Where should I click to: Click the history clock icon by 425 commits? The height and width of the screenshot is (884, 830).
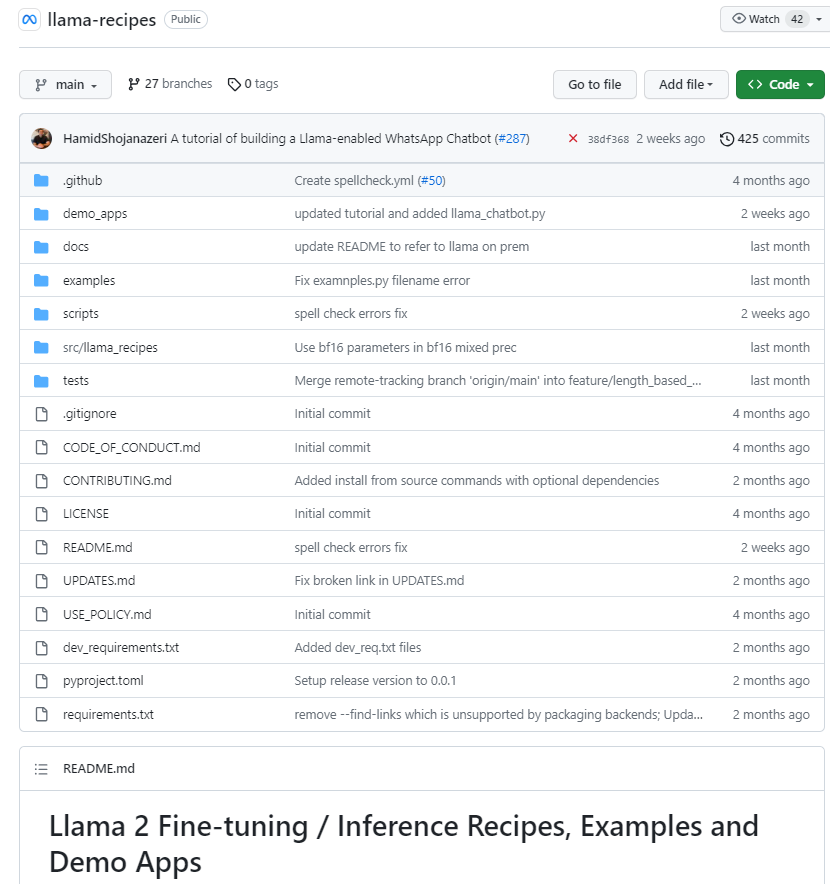click(727, 139)
